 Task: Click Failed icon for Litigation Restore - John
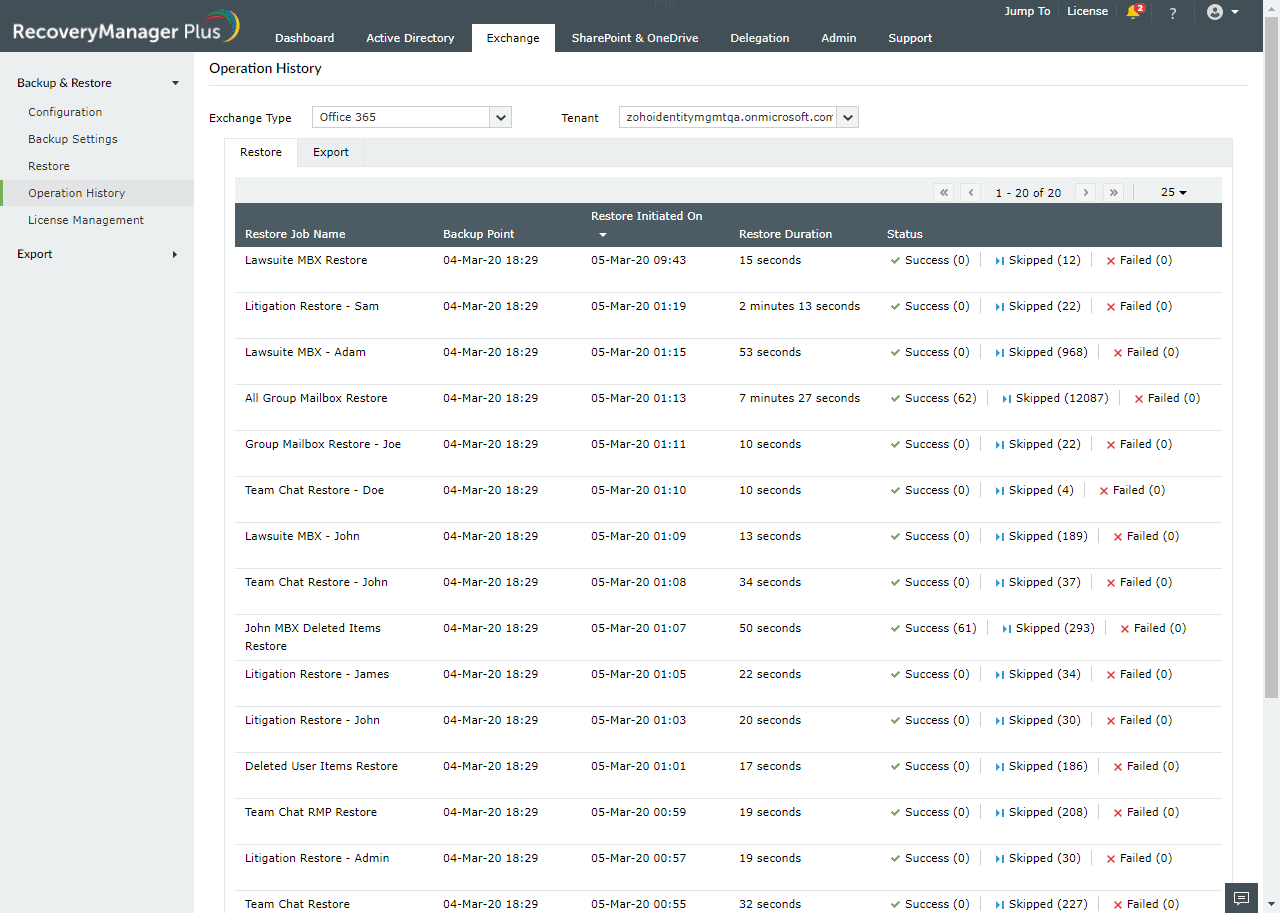1111,720
